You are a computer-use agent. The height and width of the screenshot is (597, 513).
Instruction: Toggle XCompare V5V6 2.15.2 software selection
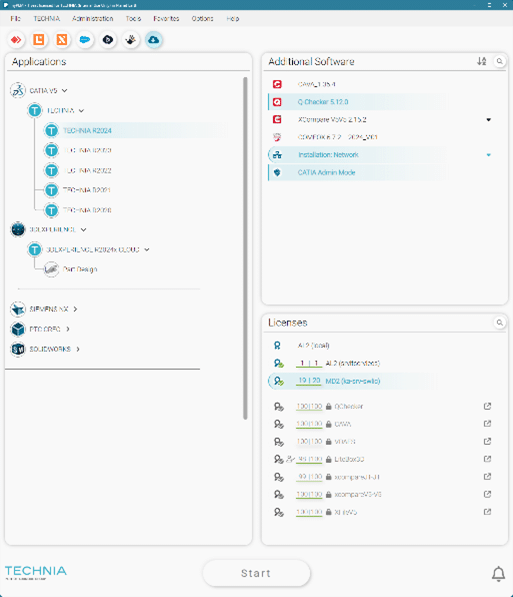pos(358,120)
